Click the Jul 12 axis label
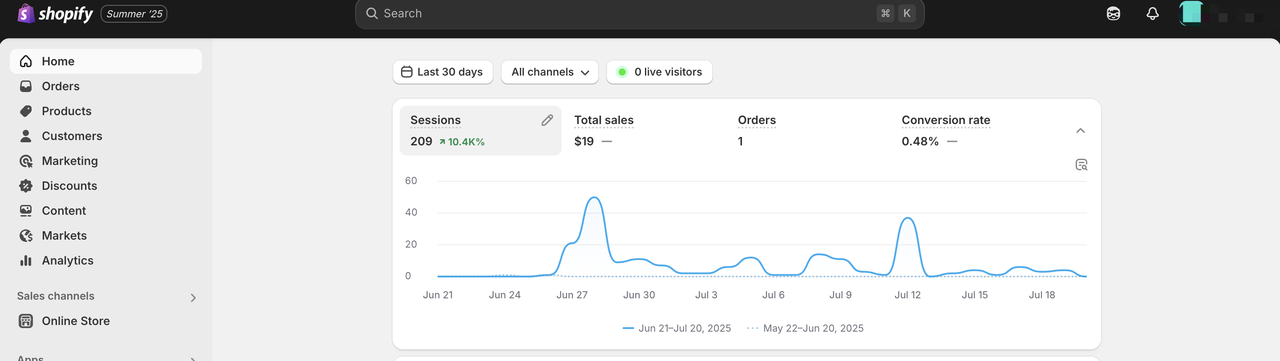1280x361 pixels. pyautogui.click(x=908, y=295)
